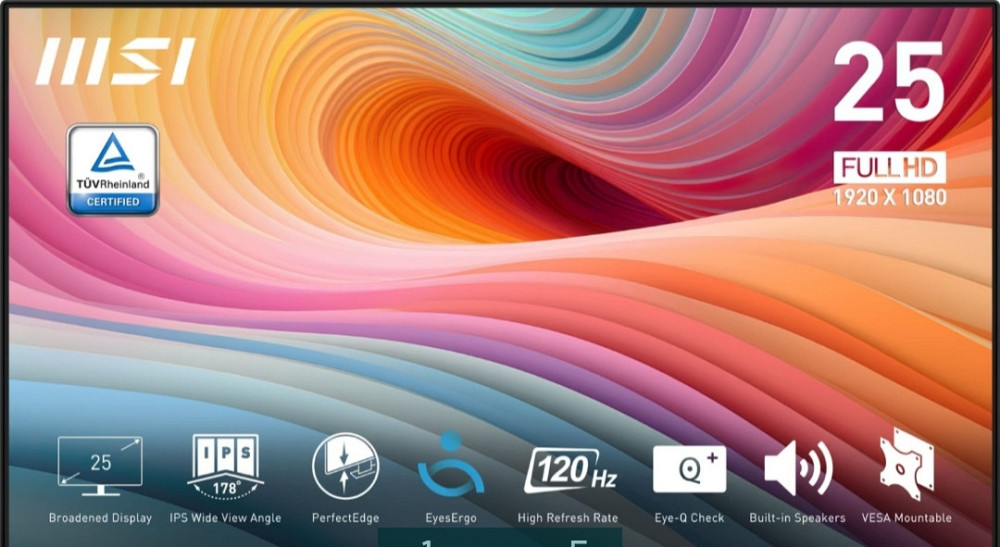This screenshot has width=1000, height=547.
Task: Click the dark teal box at bottom center
Action: coord(500,537)
